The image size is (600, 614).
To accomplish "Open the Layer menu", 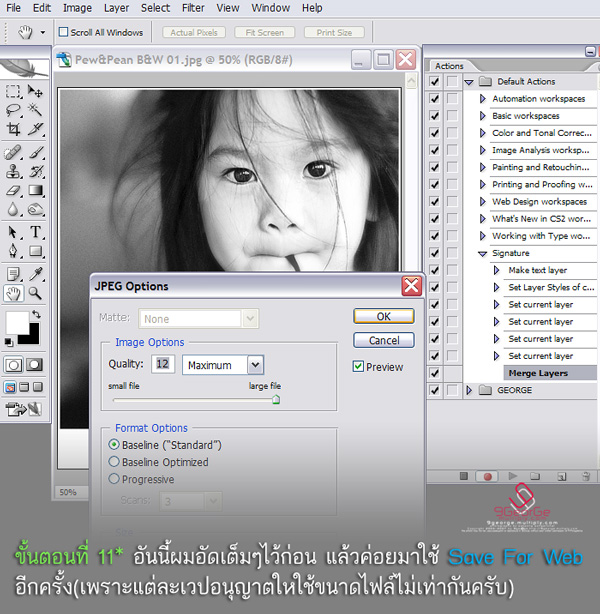I will click(116, 8).
